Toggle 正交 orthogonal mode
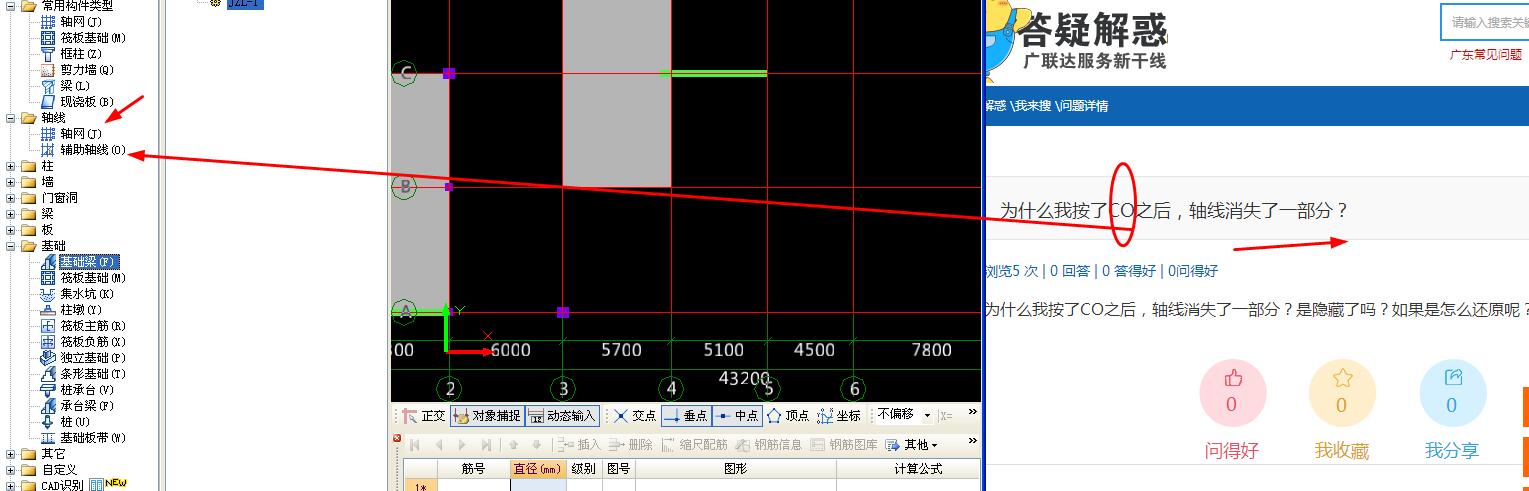The image size is (1529, 491). click(424, 416)
